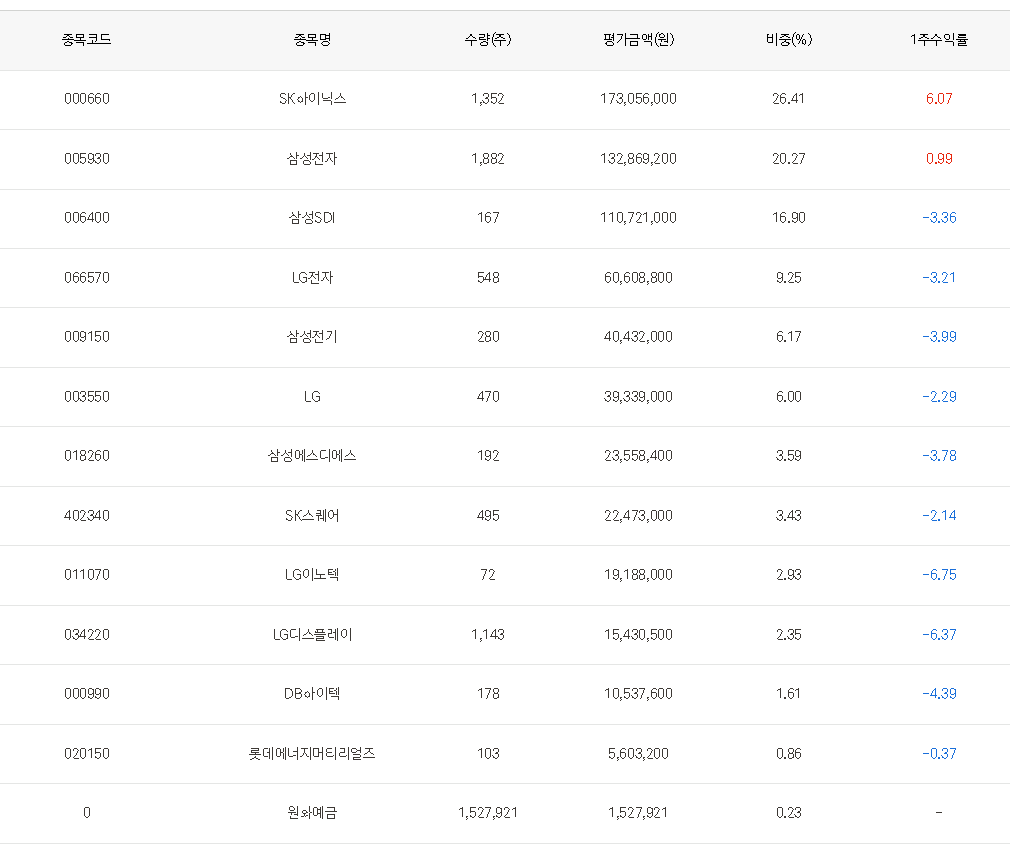This screenshot has height=854, width=1010.
Task: Select stock code 018260
Action: 87,456
